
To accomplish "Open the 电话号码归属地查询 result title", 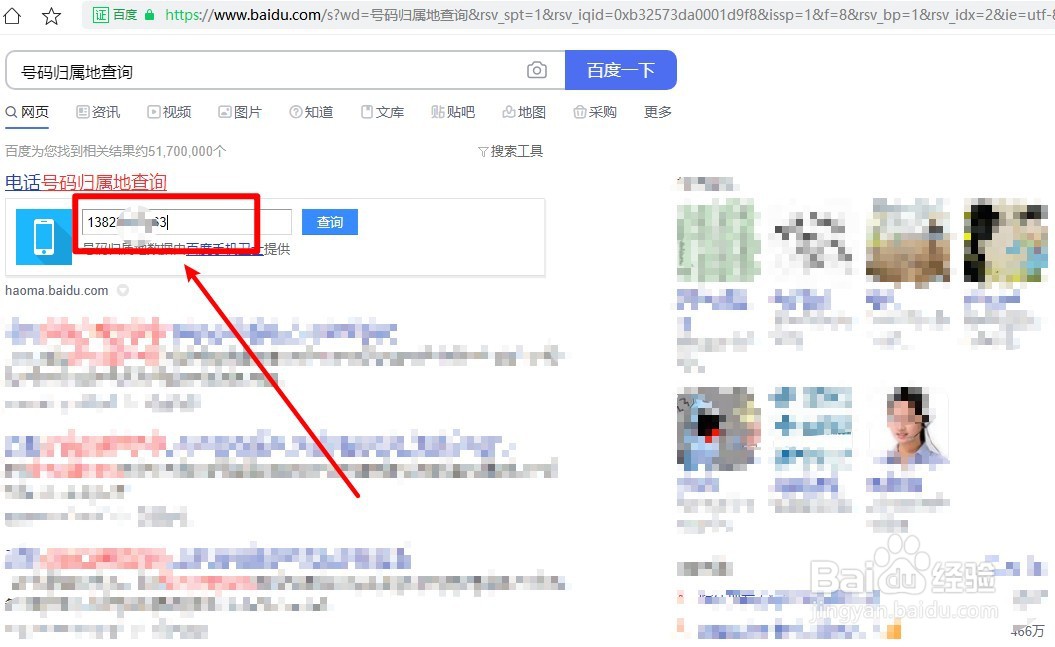I will pyautogui.click(x=85, y=182).
